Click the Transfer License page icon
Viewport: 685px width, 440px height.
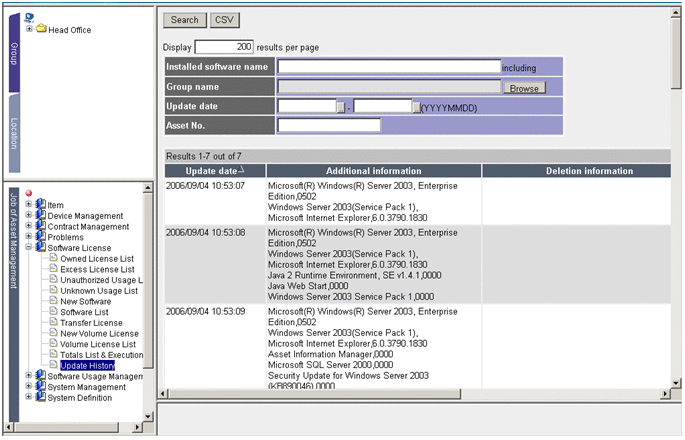(53, 323)
